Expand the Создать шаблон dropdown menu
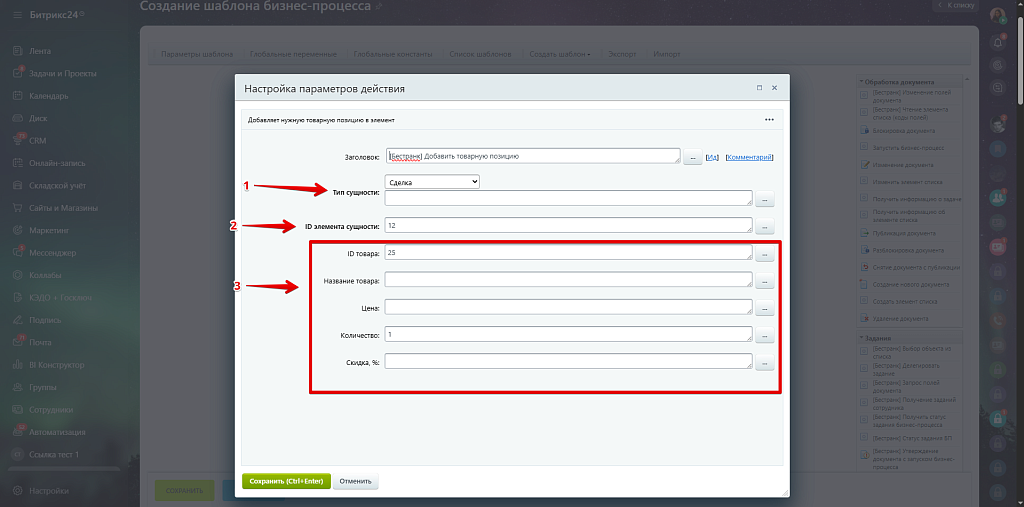The width and height of the screenshot is (1024, 507). tap(559, 53)
